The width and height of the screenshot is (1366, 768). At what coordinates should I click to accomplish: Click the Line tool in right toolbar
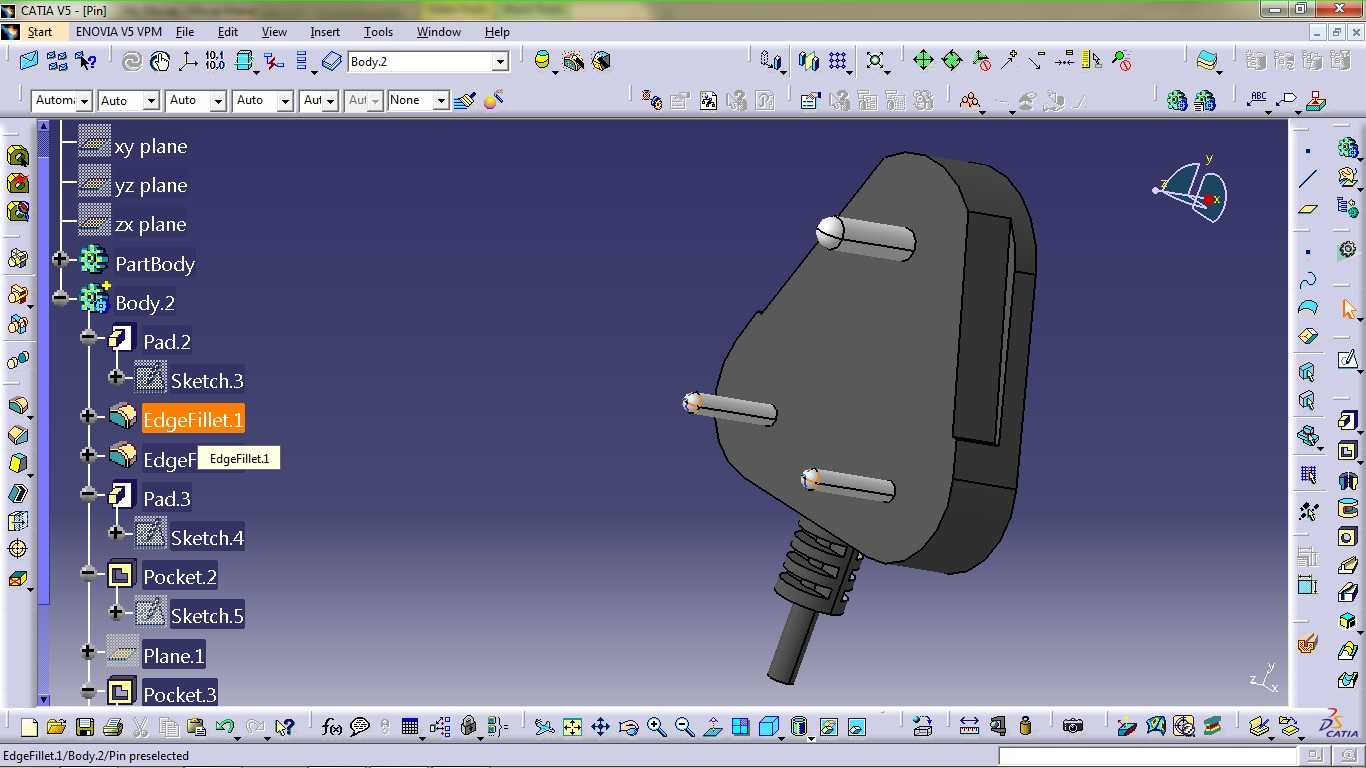coord(1308,180)
